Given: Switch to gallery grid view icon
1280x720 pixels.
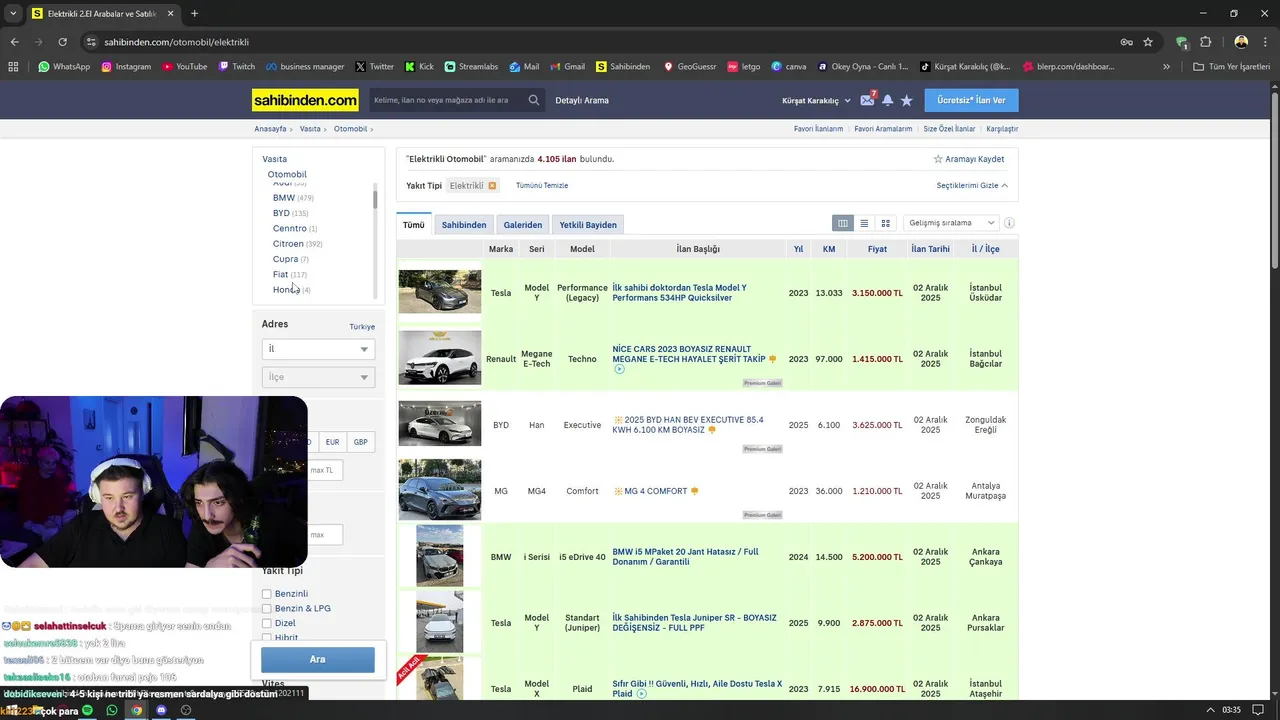Looking at the screenshot, I should (x=885, y=223).
